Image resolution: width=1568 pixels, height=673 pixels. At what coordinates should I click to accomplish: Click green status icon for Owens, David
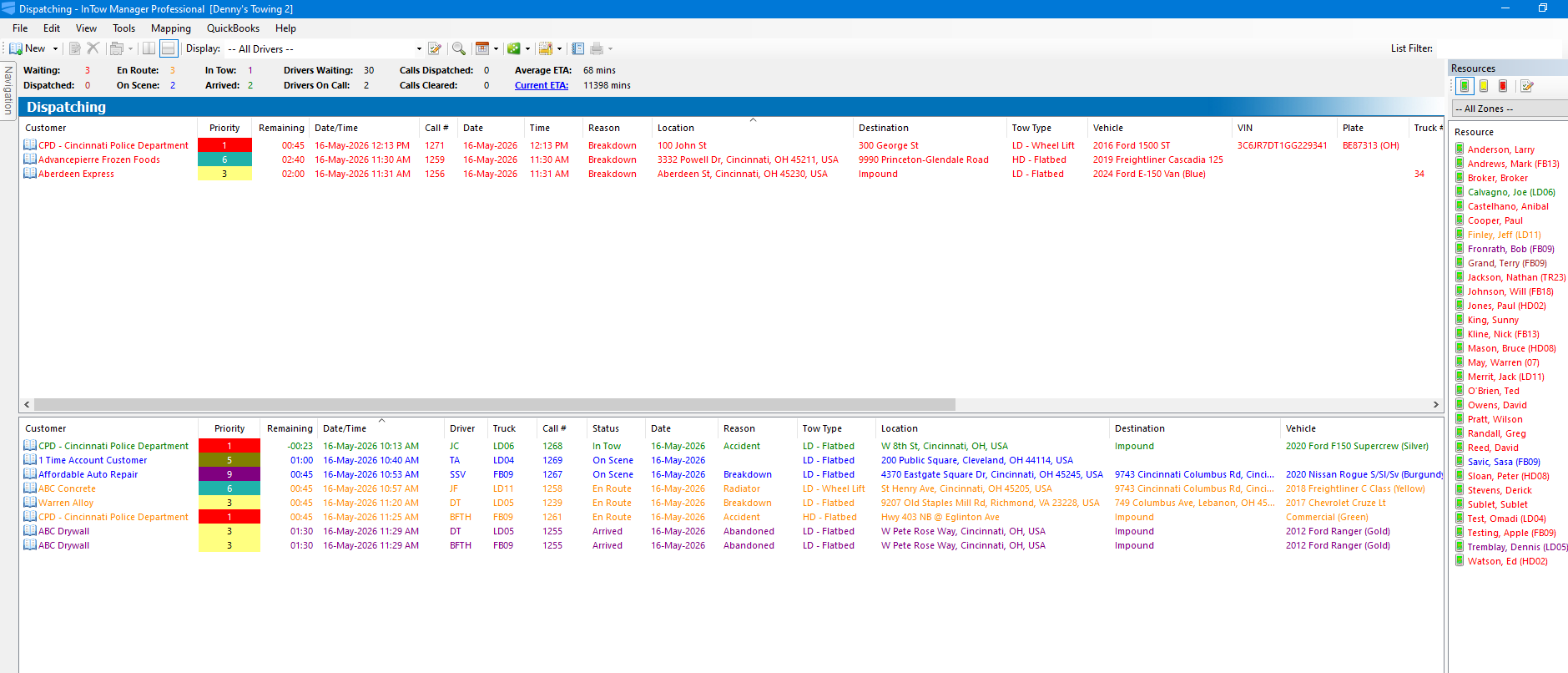coord(1460,404)
